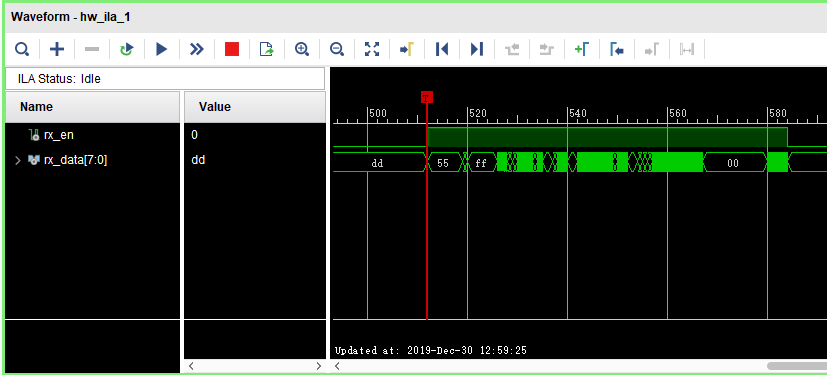This screenshot has width=827, height=375.
Task: Click the plus add probe icon
Action: click(x=56, y=50)
